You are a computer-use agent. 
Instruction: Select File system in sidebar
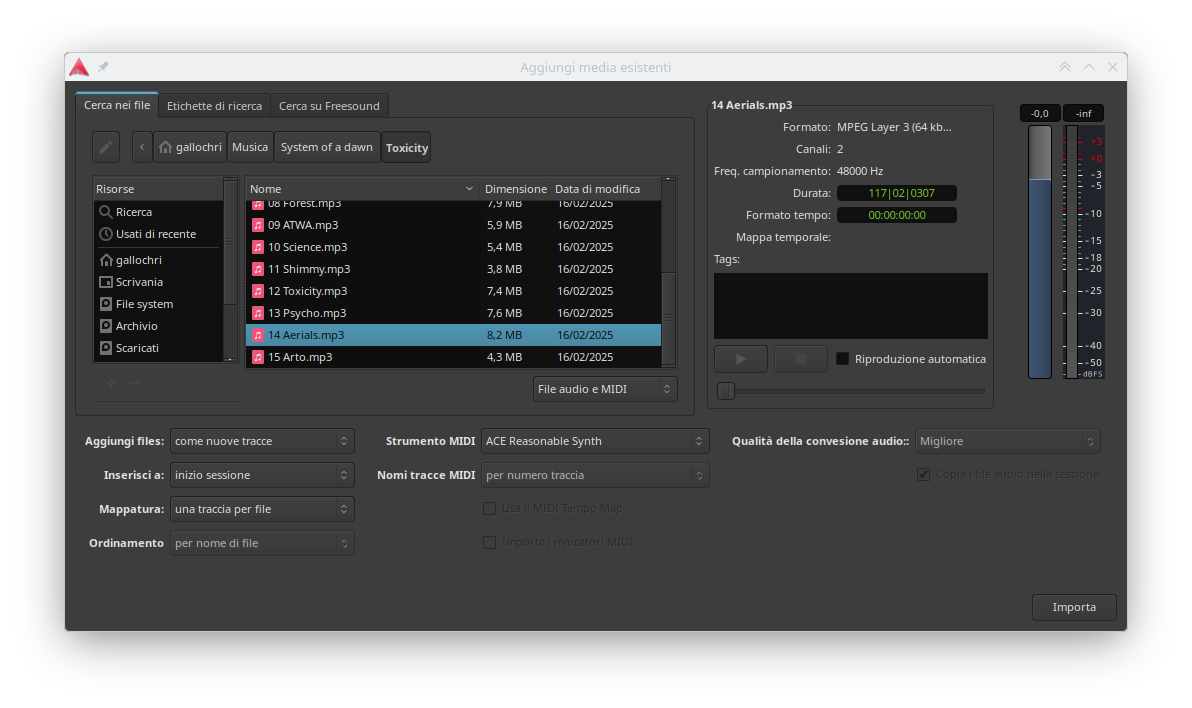click(x=144, y=304)
